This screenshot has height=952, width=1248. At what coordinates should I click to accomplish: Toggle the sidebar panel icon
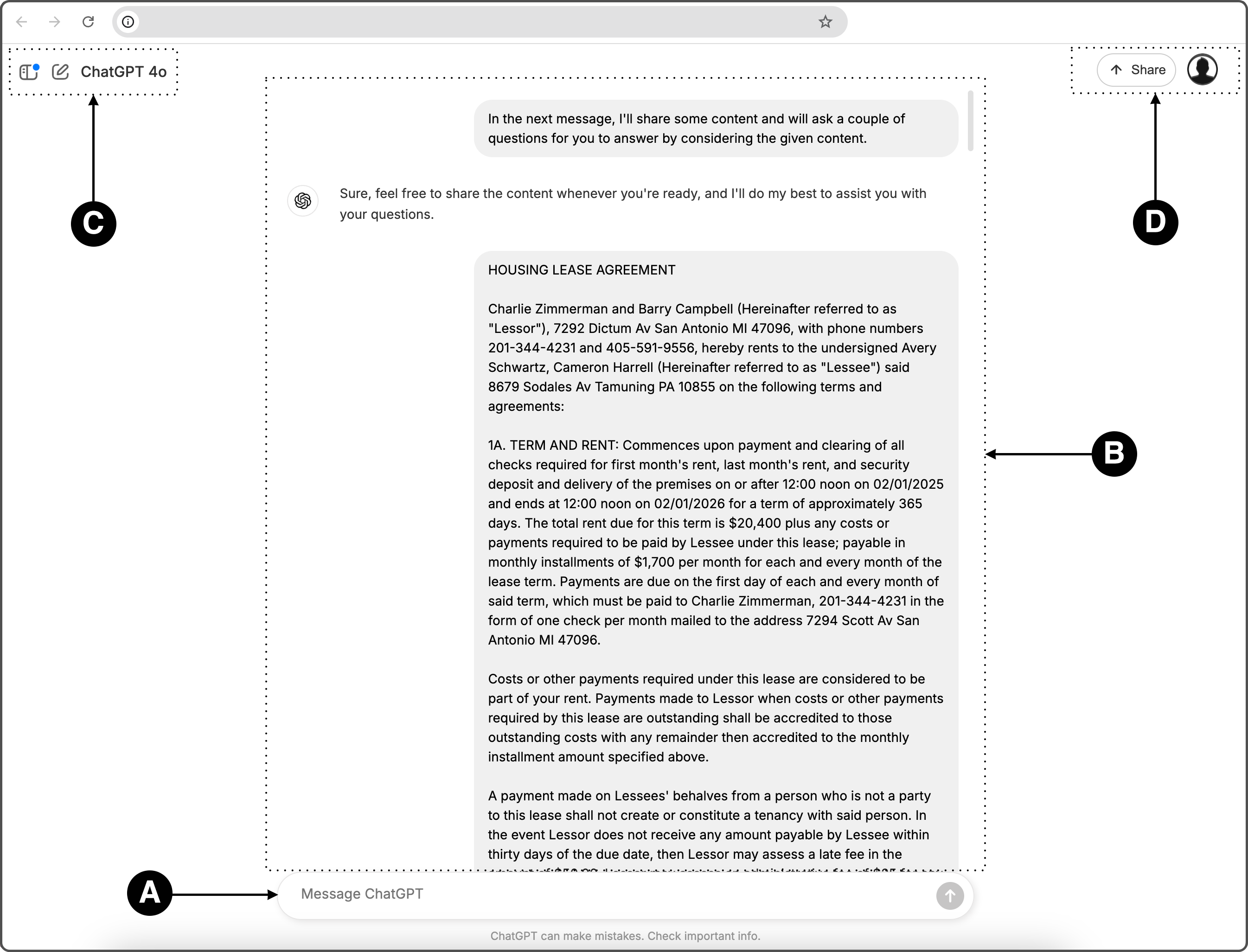(28, 72)
